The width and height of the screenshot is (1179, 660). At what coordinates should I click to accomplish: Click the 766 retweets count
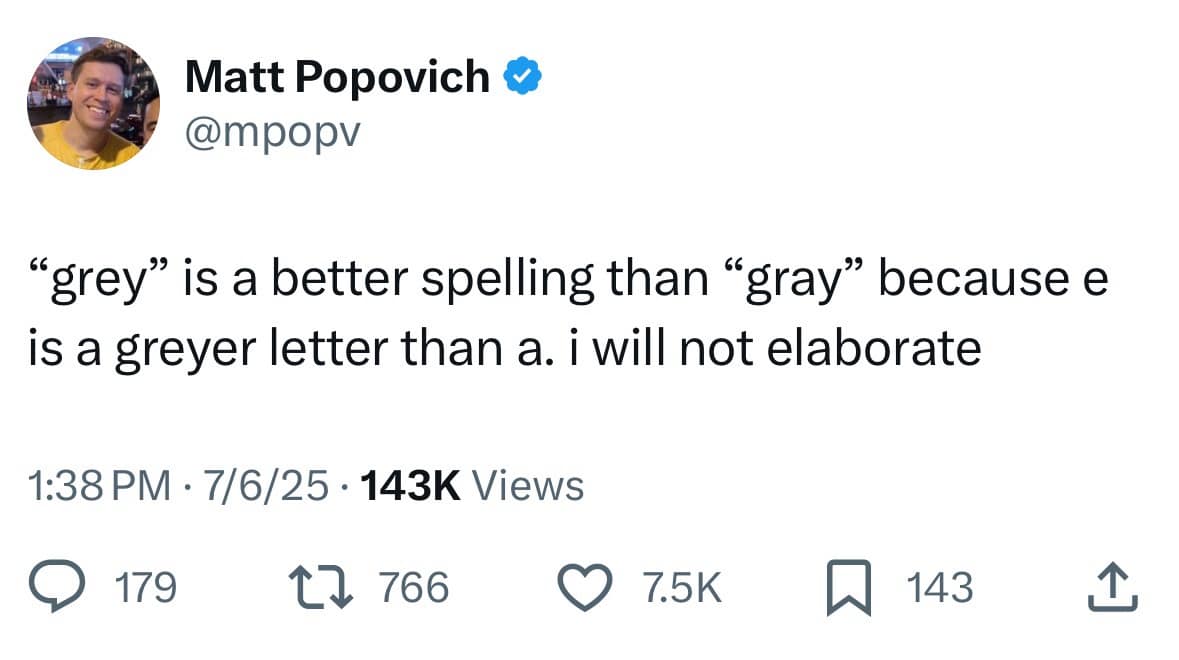pos(414,588)
